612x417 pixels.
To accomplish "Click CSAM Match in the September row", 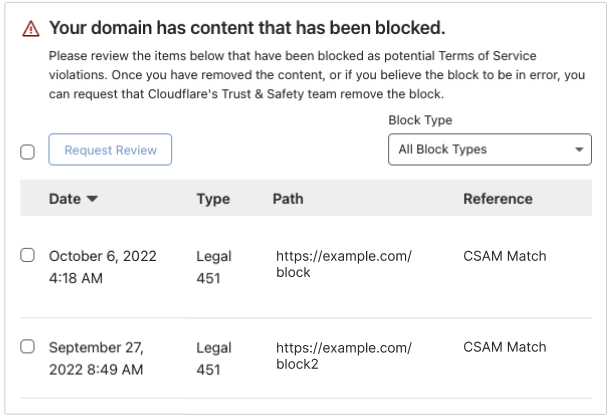I will pos(505,347).
